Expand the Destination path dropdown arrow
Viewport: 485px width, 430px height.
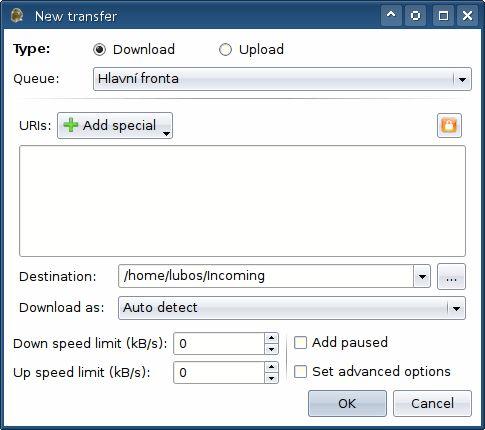click(422, 276)
